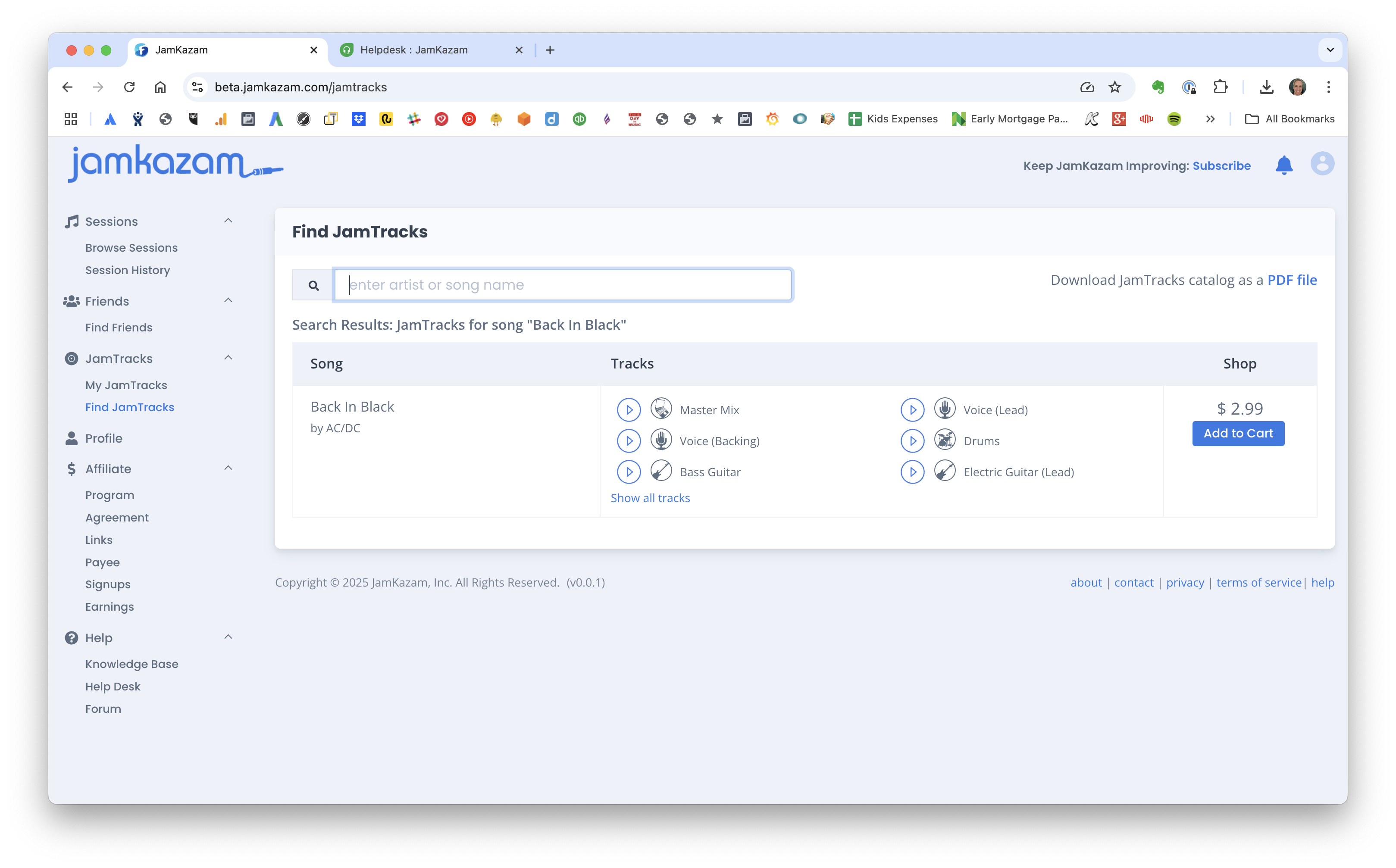The height and width of the screenshot is (868, 1396).
Task: Show all tracks for Back In Black
Action: coord(650,498)
